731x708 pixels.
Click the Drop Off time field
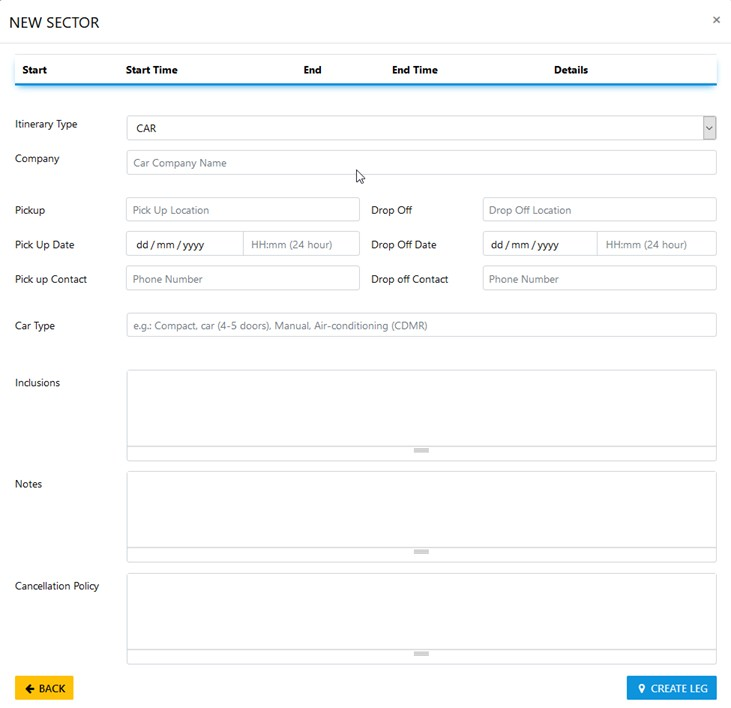pos(656,244)
